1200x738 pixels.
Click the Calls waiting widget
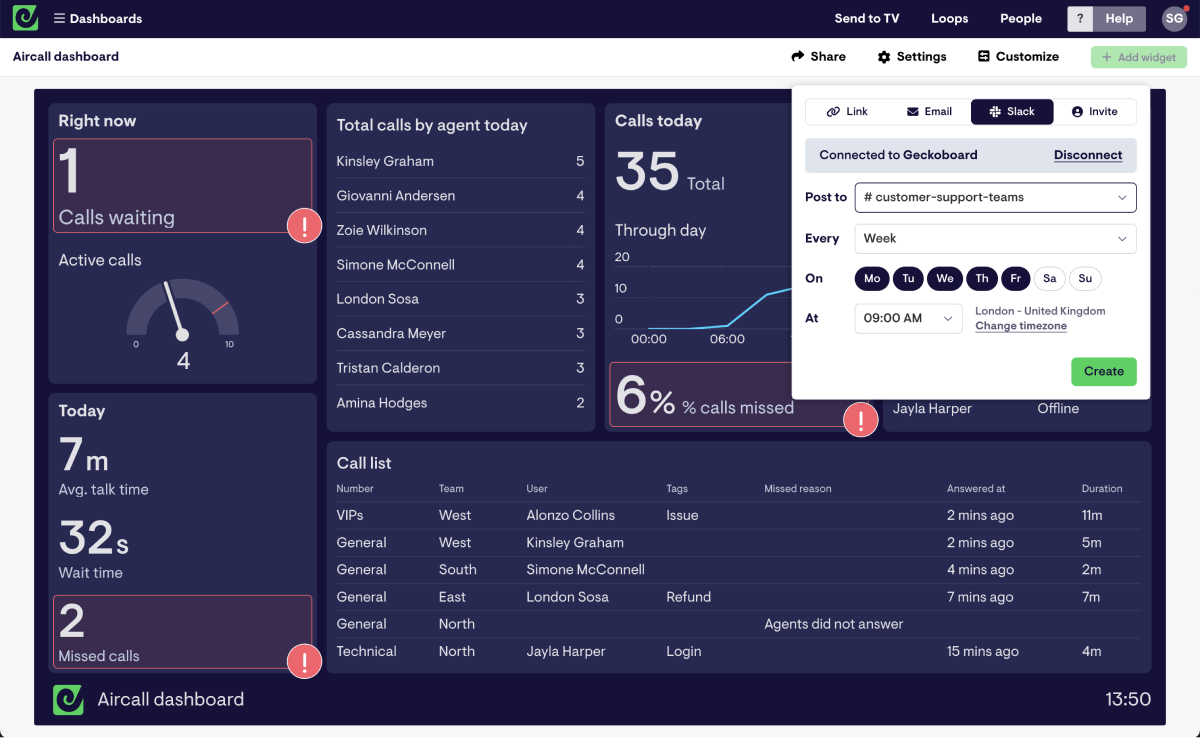point(182,186)
